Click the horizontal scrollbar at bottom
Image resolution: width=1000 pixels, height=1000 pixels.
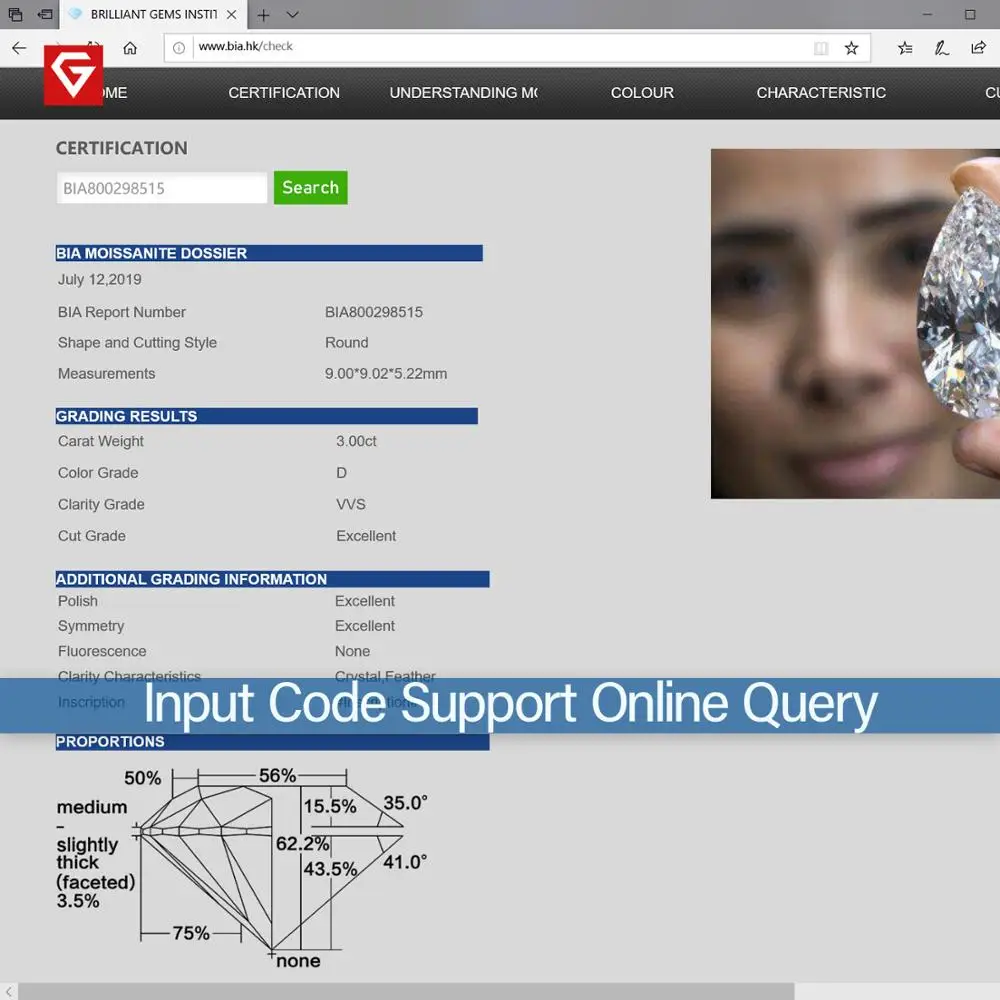[x=406, y=992]
